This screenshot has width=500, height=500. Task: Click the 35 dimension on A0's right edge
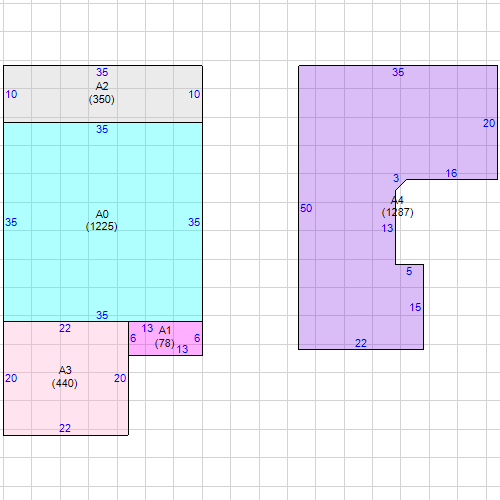click(194, 222)
